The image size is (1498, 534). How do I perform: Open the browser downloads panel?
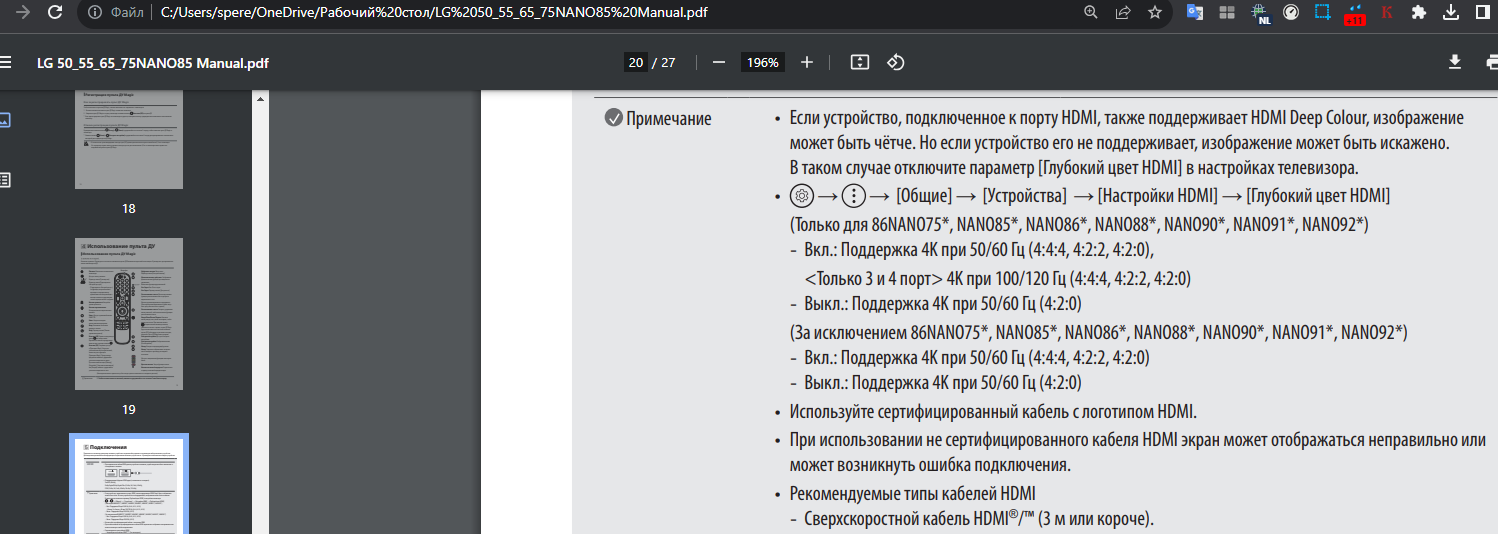pyautogui.click(x=1451, y=13)
